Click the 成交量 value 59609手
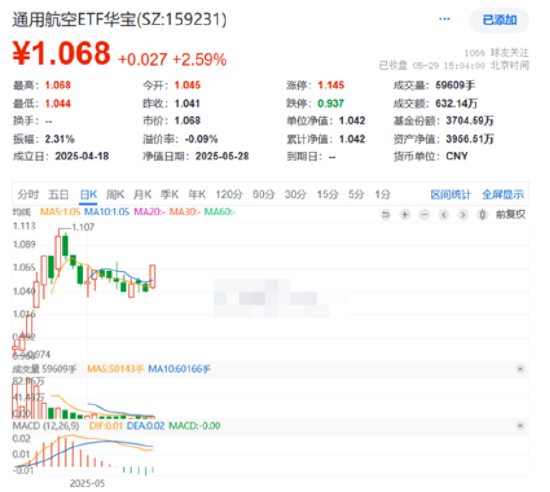The image size is (550, 492). [455, 85]
